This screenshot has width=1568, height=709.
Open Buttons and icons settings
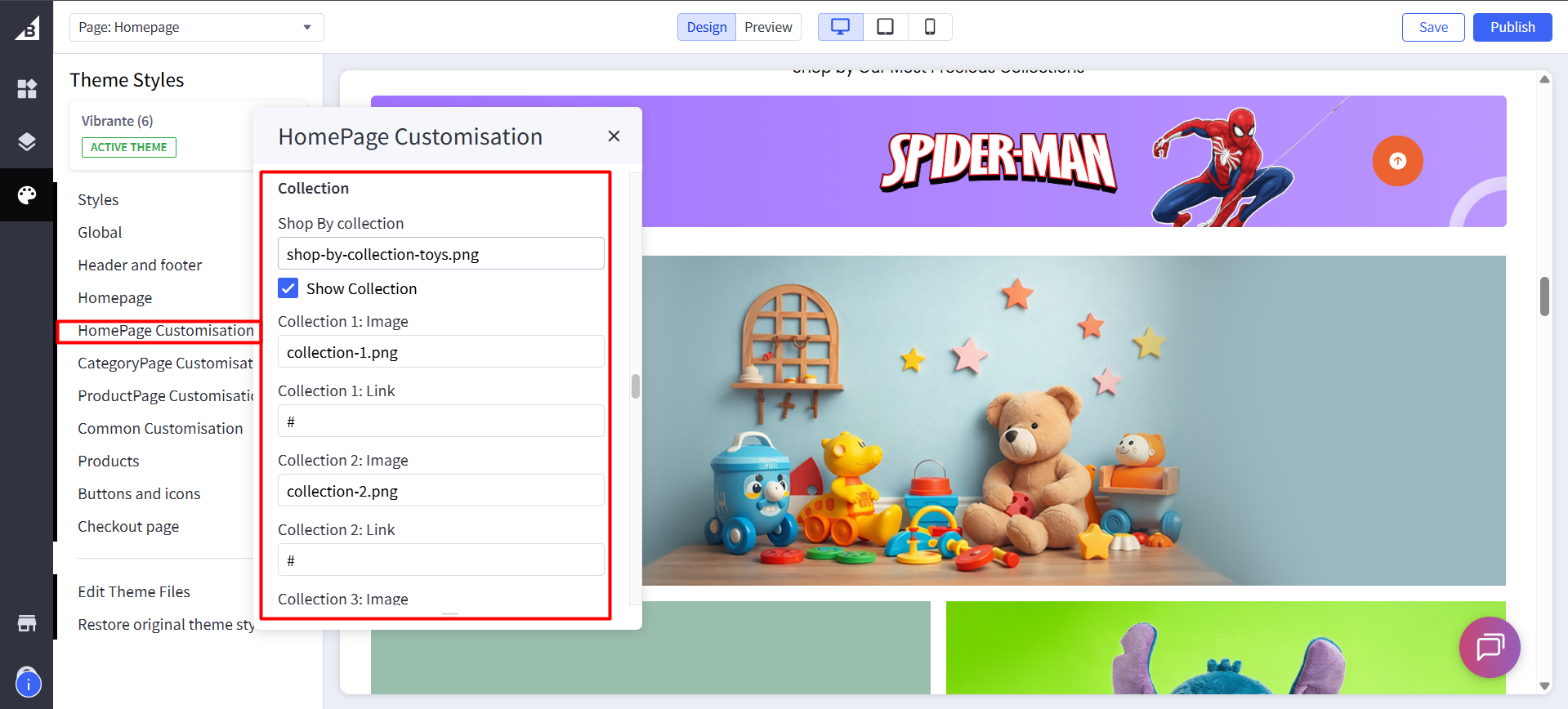pyautogui.click(x=139, y=494)
